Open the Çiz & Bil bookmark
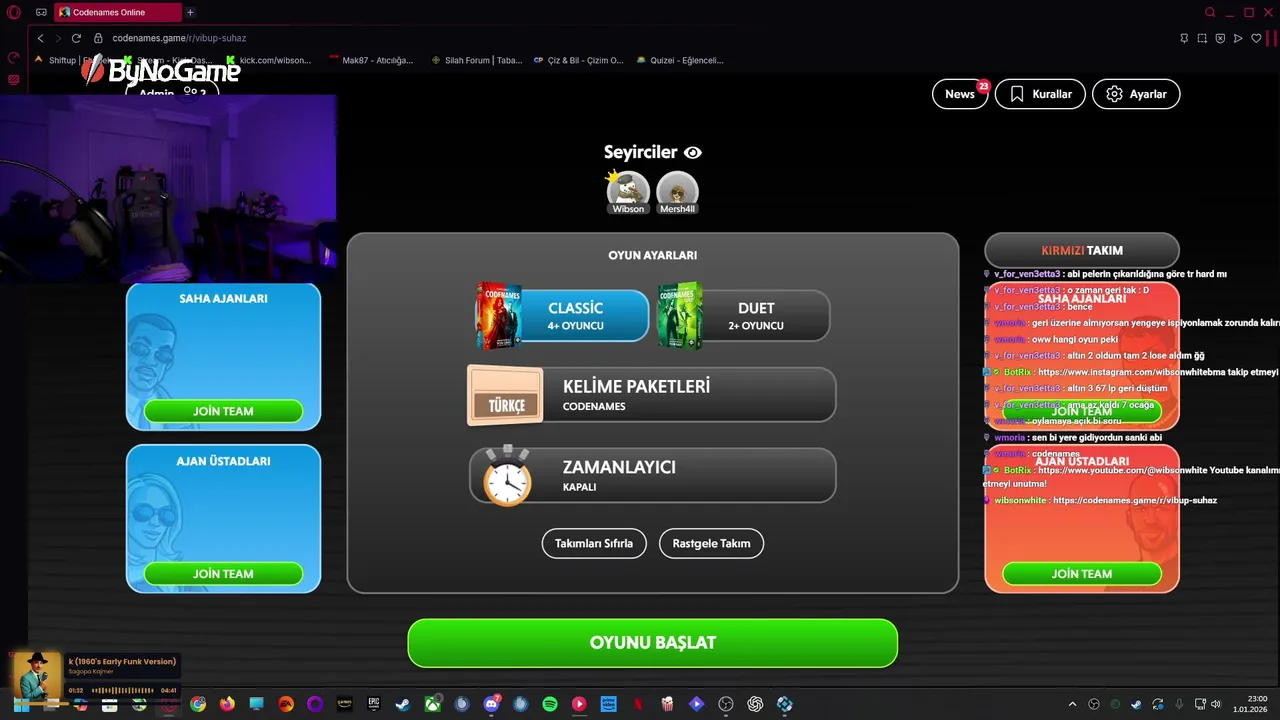The image size is (1280, 720). (x=579, y=60)
